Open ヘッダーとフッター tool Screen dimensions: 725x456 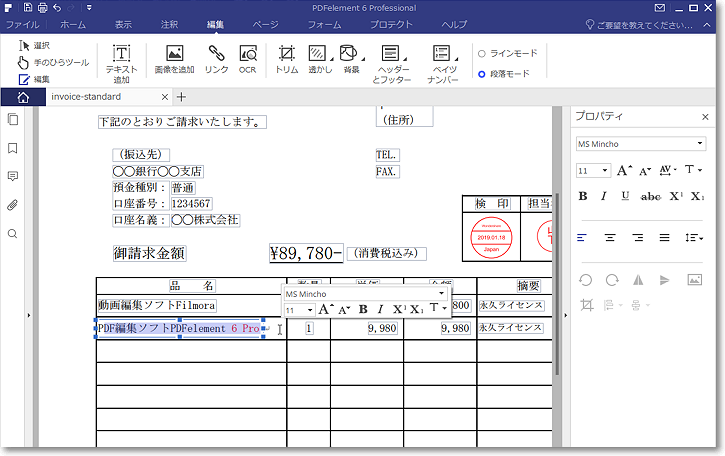pos(392,64)
